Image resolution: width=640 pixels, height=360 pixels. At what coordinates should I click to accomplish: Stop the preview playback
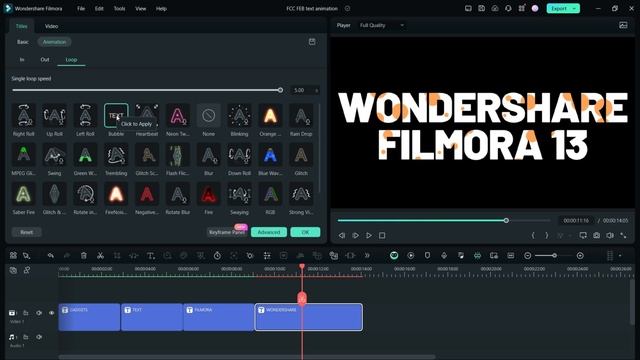tap(382, 236)
